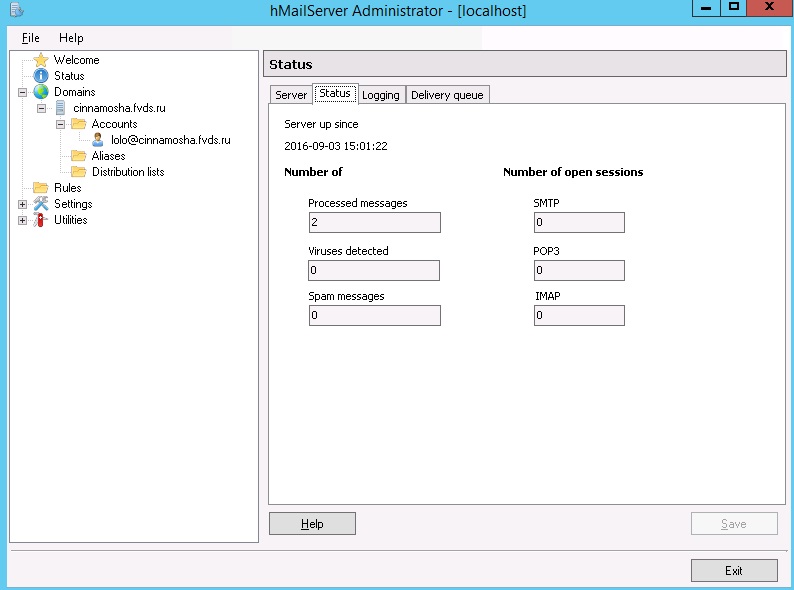The height and width of the screenshot is (590, 794).
Task: Click the Exit button
Action: (x=734, y=571)
